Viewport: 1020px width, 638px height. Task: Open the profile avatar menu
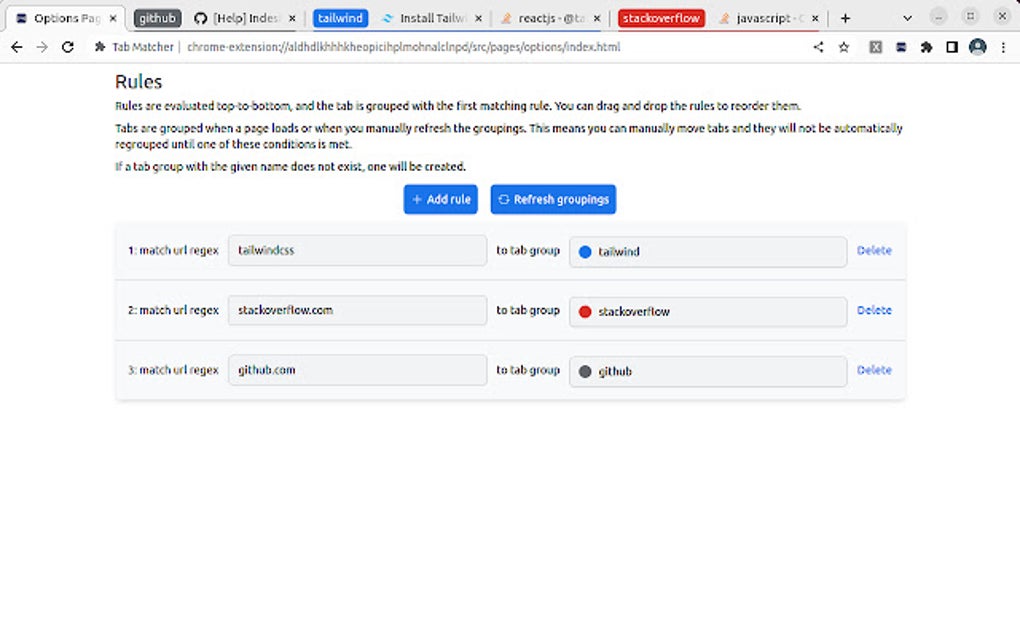pyautogui.click(x=978, y=47)
